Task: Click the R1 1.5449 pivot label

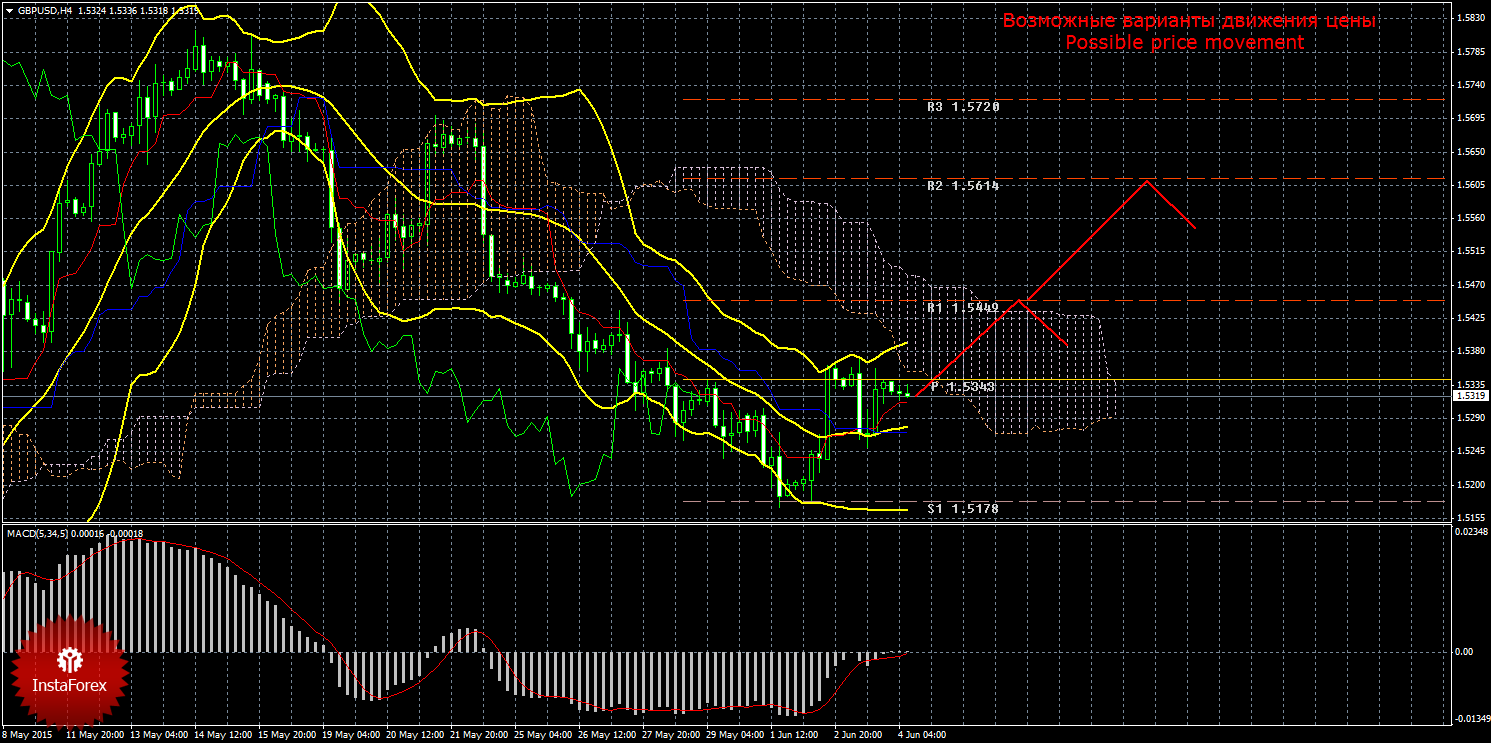Action: click(x=962, y=309)
